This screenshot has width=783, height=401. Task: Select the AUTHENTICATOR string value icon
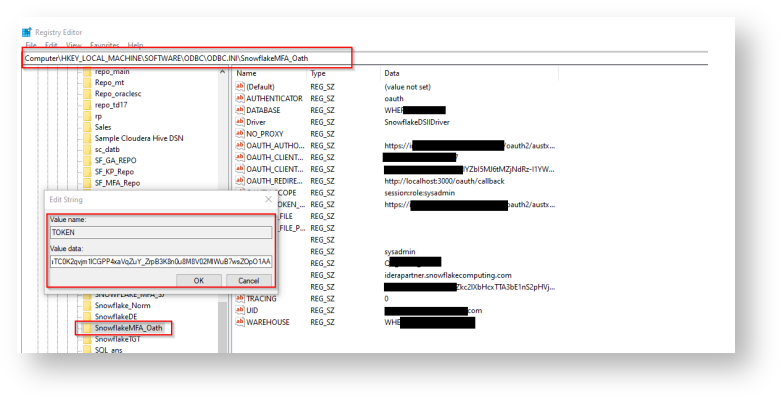(240, 98)
